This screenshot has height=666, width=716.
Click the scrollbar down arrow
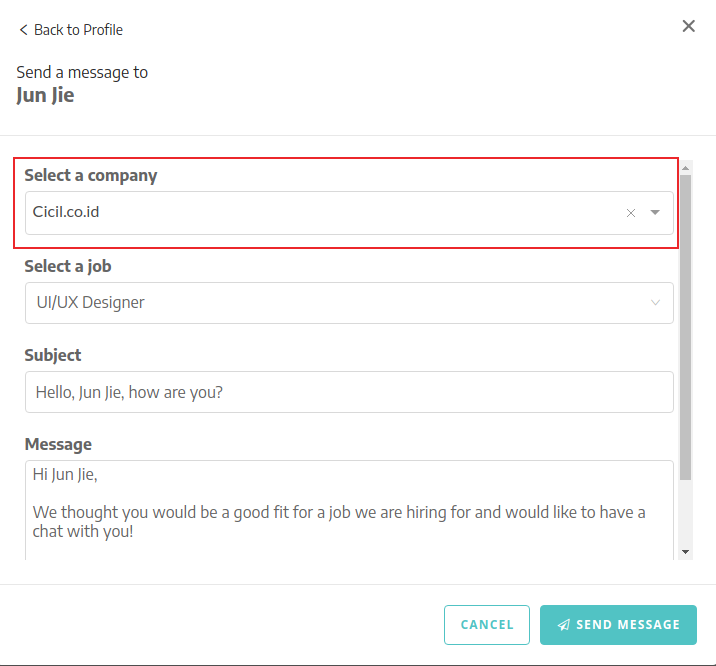click(685, 551)
